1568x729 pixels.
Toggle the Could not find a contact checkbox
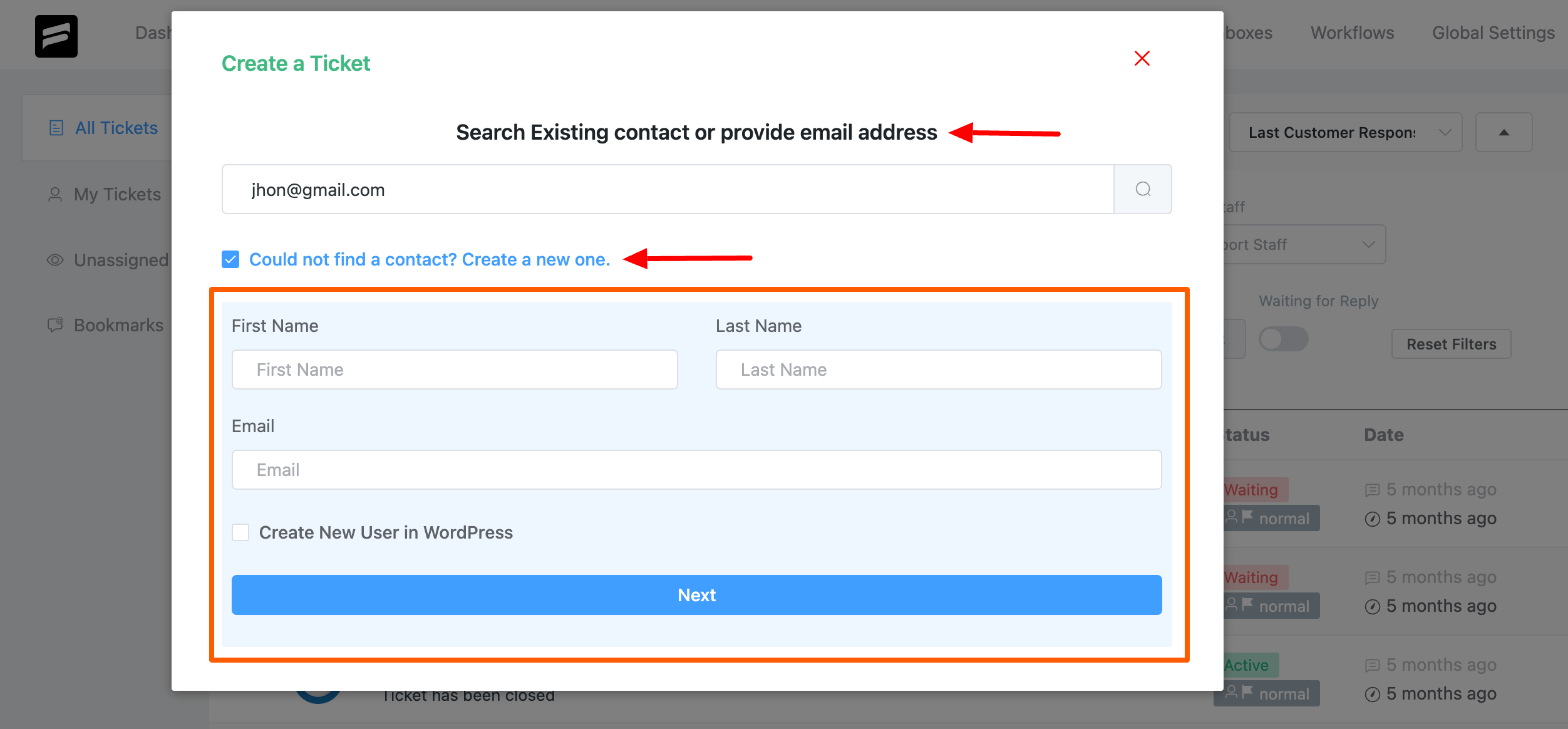[230, 258]
